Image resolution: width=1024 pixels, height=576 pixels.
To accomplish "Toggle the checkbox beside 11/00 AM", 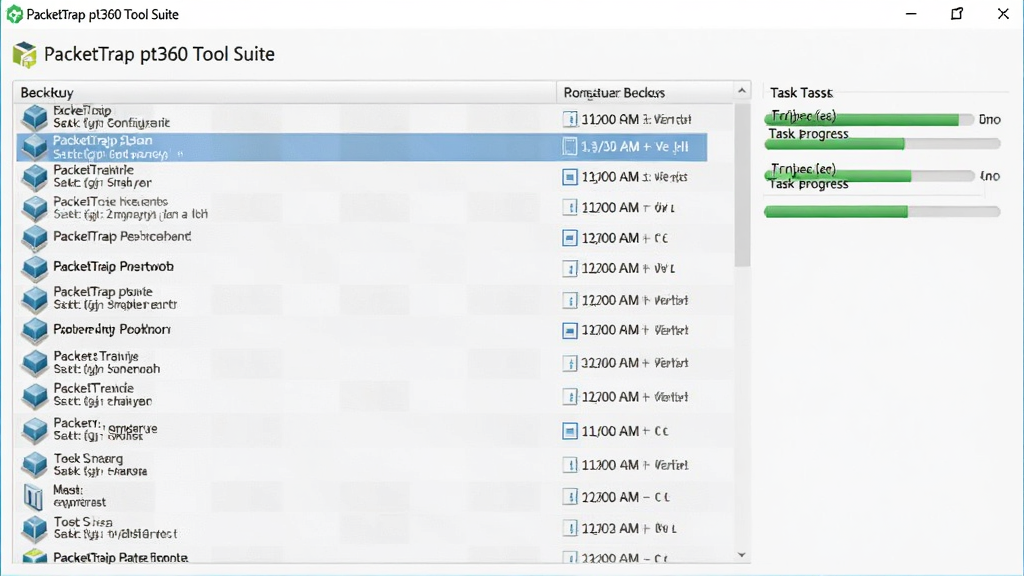I will pos(570,431).
